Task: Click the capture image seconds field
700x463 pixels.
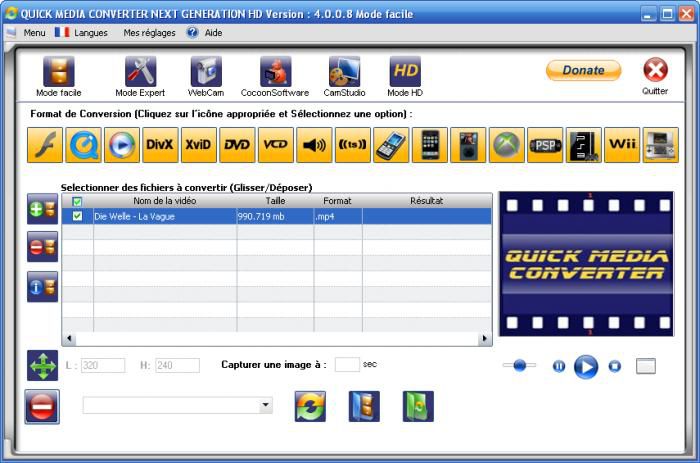Action: point(346,365)
